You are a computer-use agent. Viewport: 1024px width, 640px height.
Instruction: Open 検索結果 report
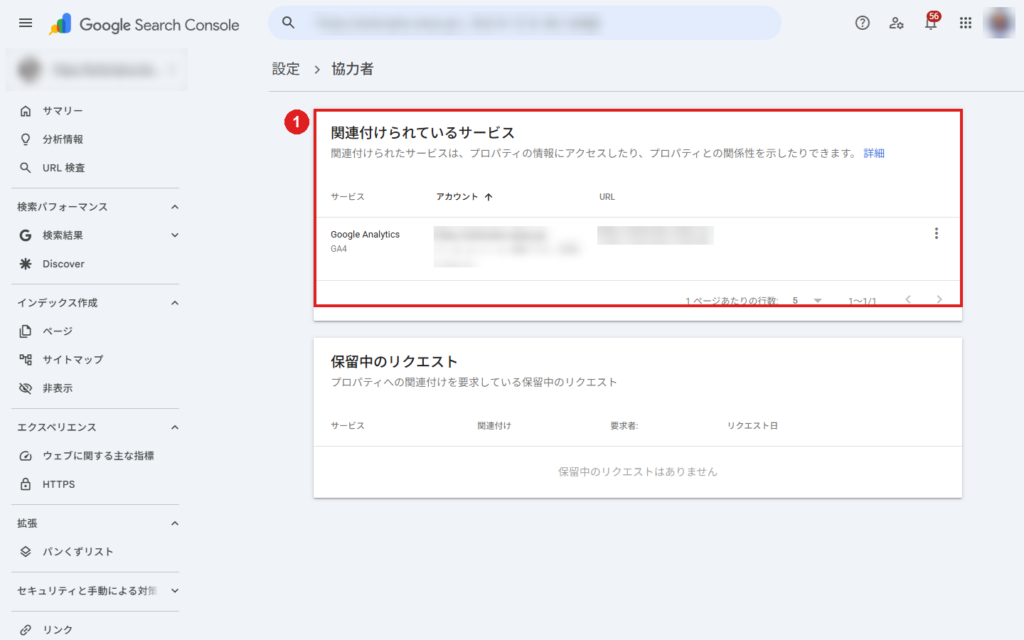click(x=63, y=235)
